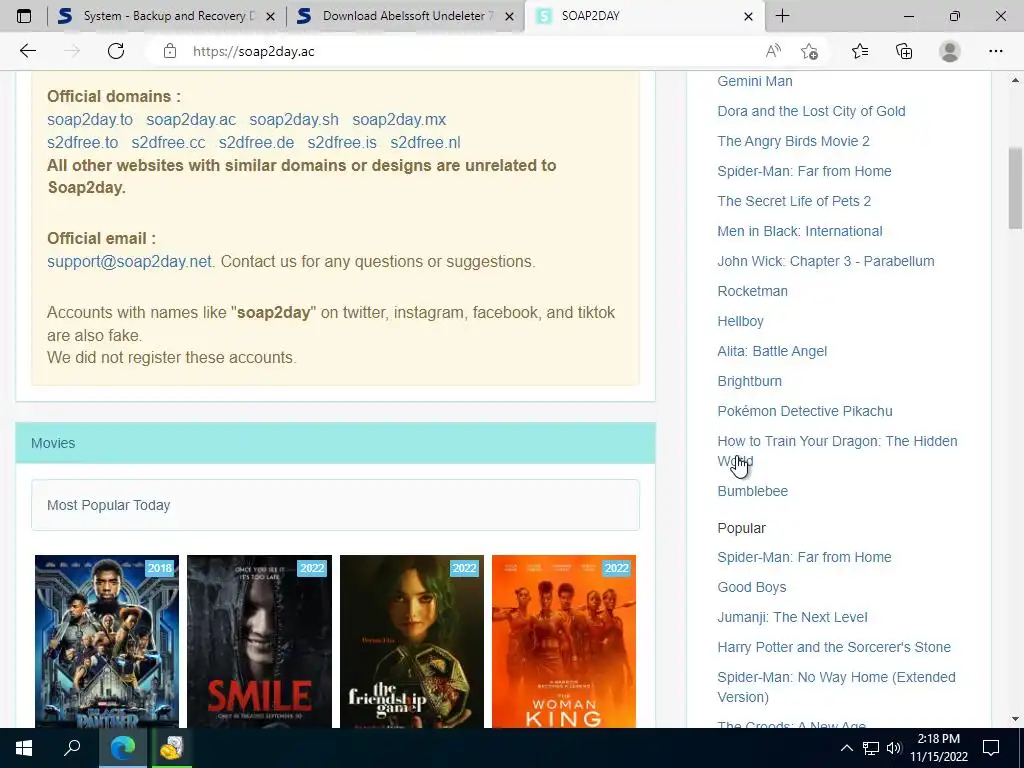Image resolution: width=1024 pixels, height=768 pixels.
Task: Open the Movies section header
Action: [x=335, y=443]
